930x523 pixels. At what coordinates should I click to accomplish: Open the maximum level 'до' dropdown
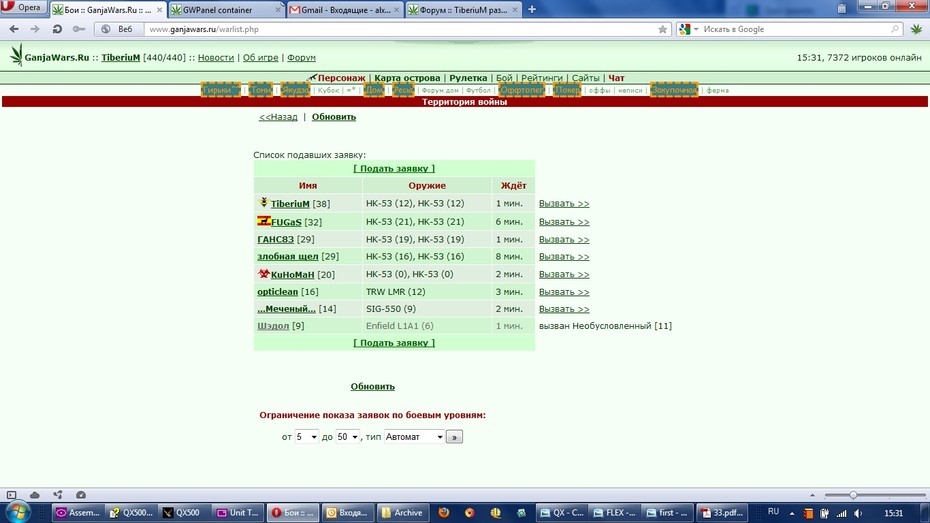click(348, 436)
